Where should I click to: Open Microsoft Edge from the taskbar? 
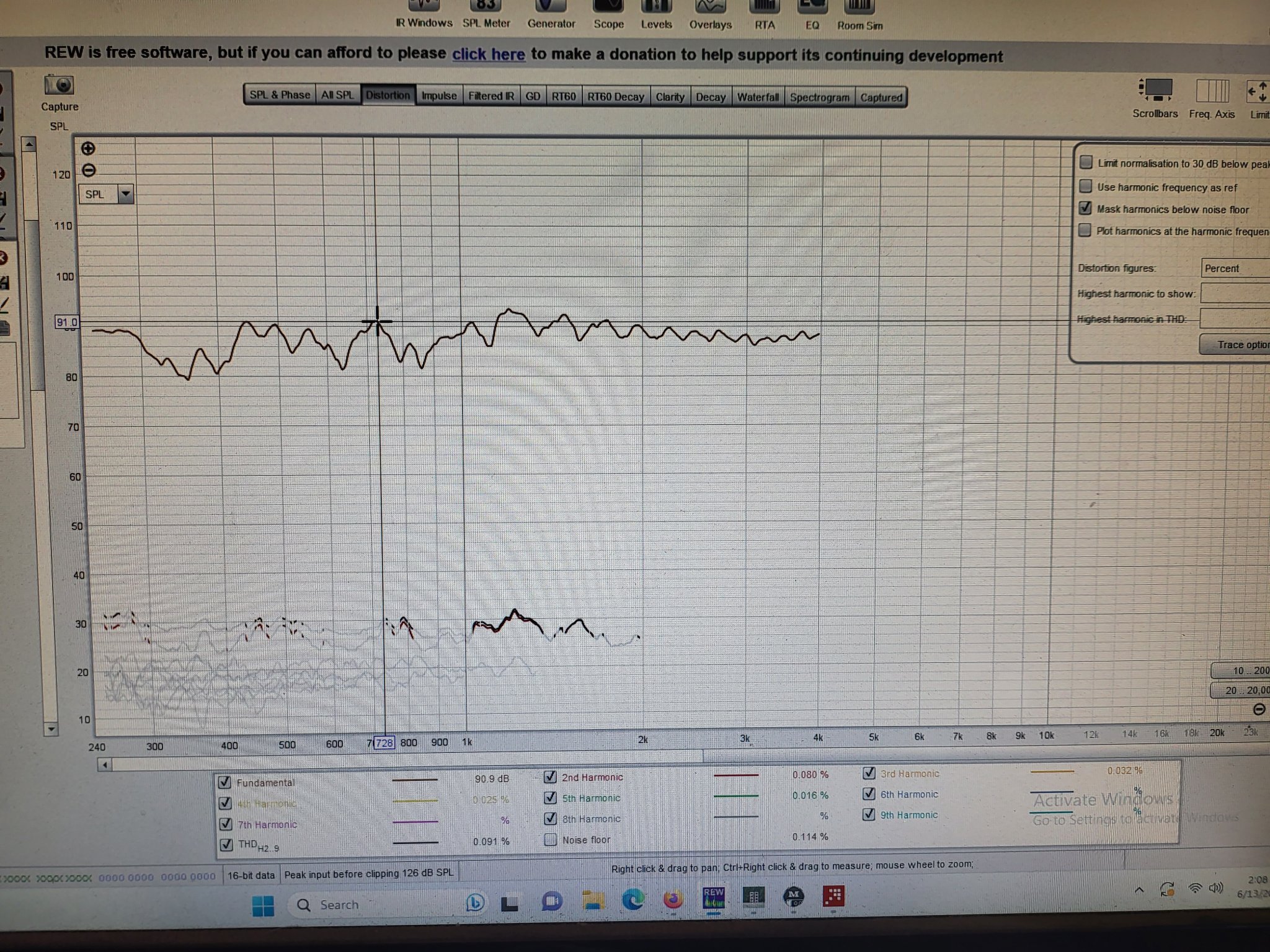(633, 899)
